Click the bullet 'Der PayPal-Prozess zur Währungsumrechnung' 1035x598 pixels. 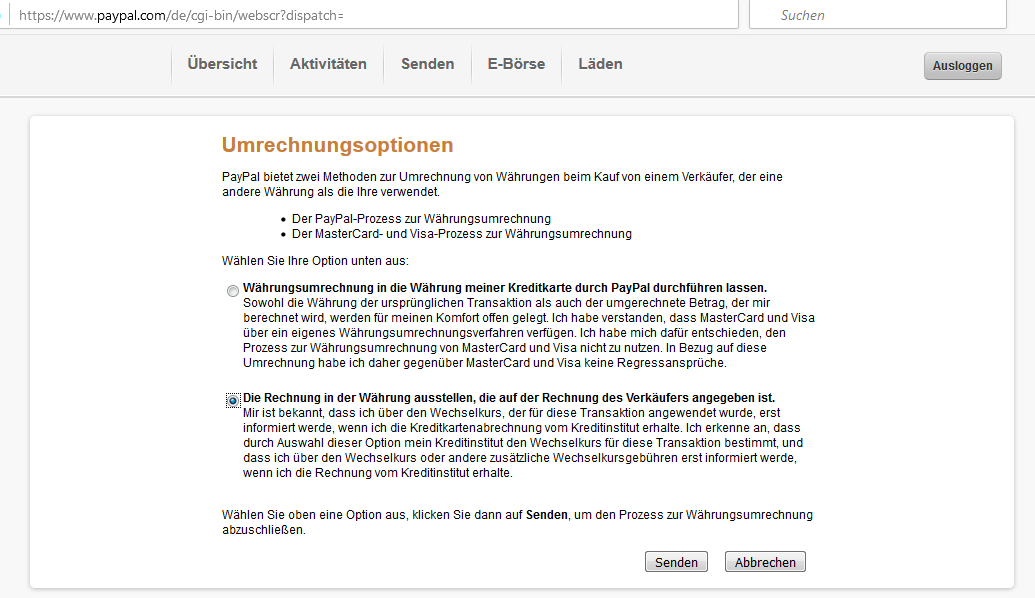click(421, 218)
